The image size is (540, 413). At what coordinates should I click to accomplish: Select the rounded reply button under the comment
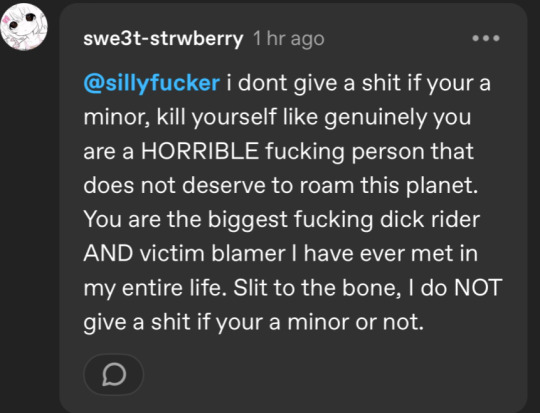click(113, 374)
